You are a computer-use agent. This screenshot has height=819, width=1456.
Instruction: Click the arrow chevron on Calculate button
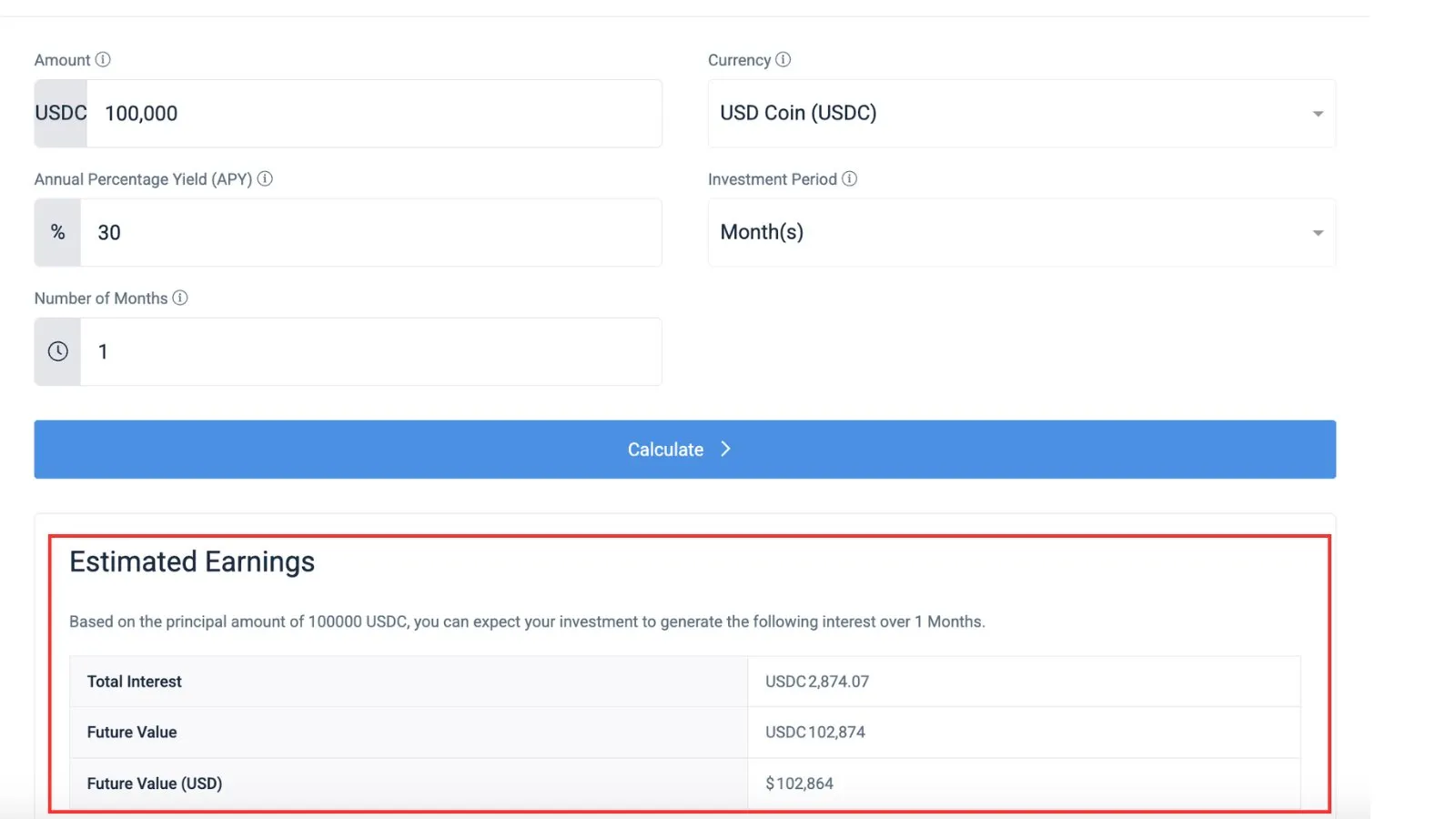(x=725, y=449)
